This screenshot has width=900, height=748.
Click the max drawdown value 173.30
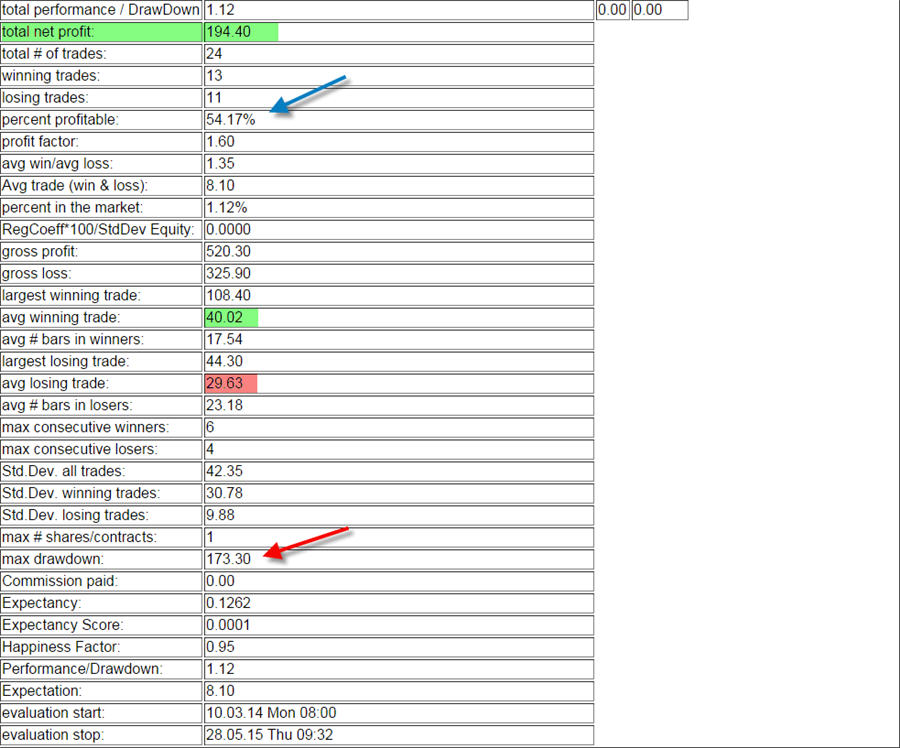tap(229, 560)
